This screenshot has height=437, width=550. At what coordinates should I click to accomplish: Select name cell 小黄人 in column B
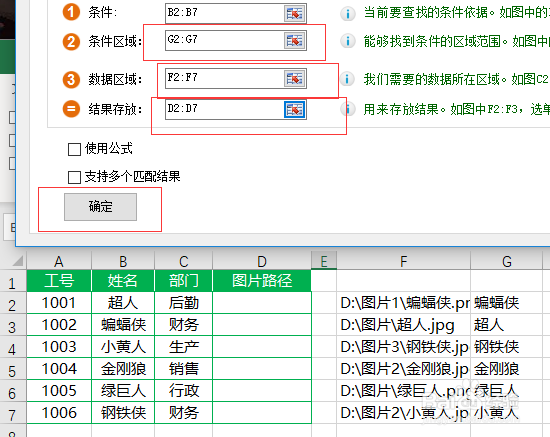tap(123, 347)
